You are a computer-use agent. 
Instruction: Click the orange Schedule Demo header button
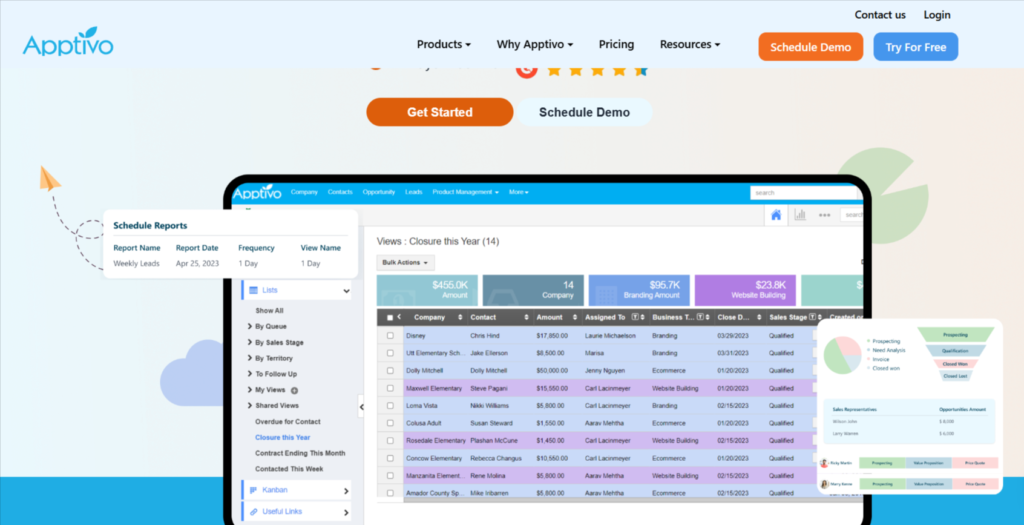[810, 47]
